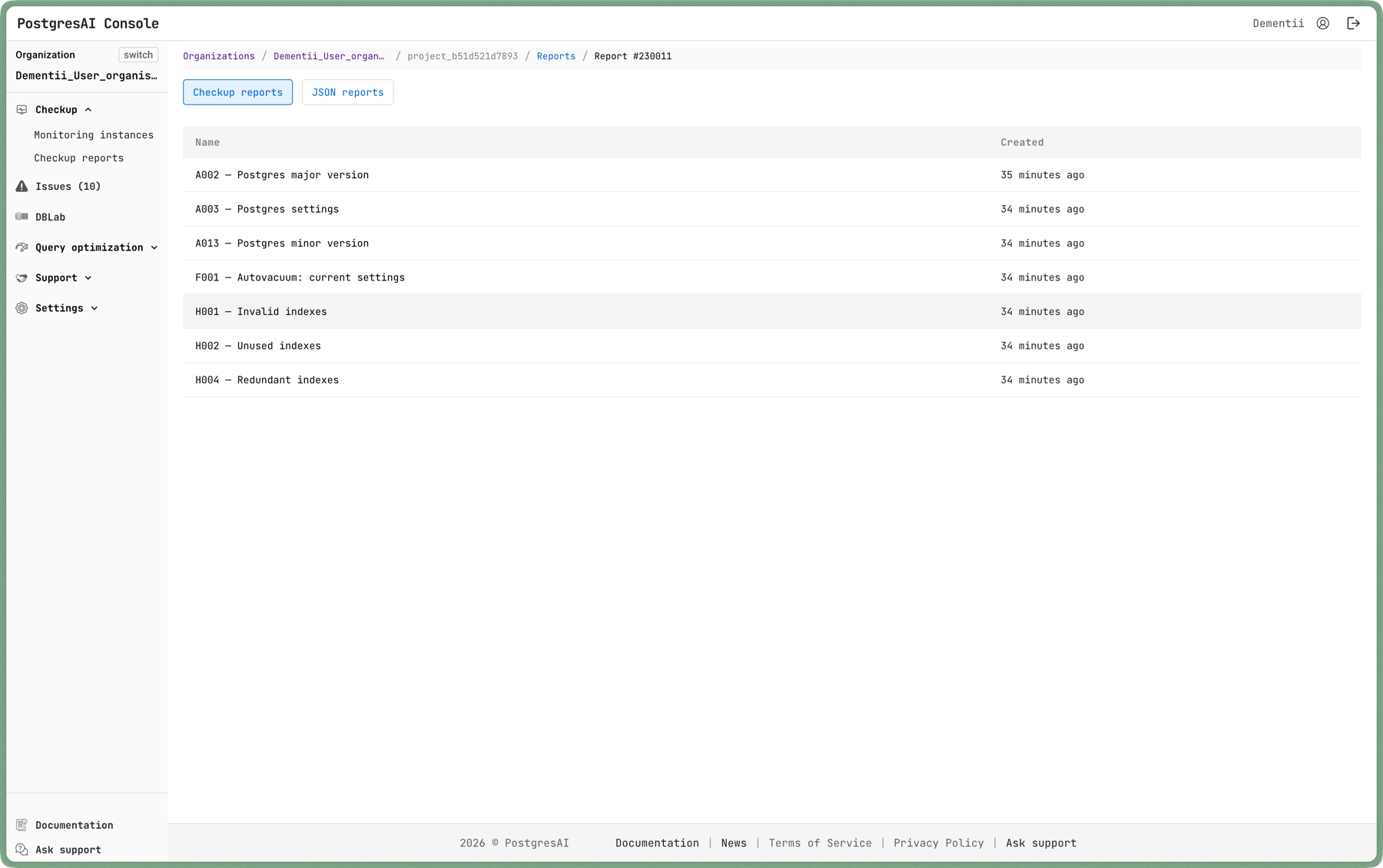Click the Query optimization icon
The height and width of the screenshot is (868, 1383).
click(21, 247)
